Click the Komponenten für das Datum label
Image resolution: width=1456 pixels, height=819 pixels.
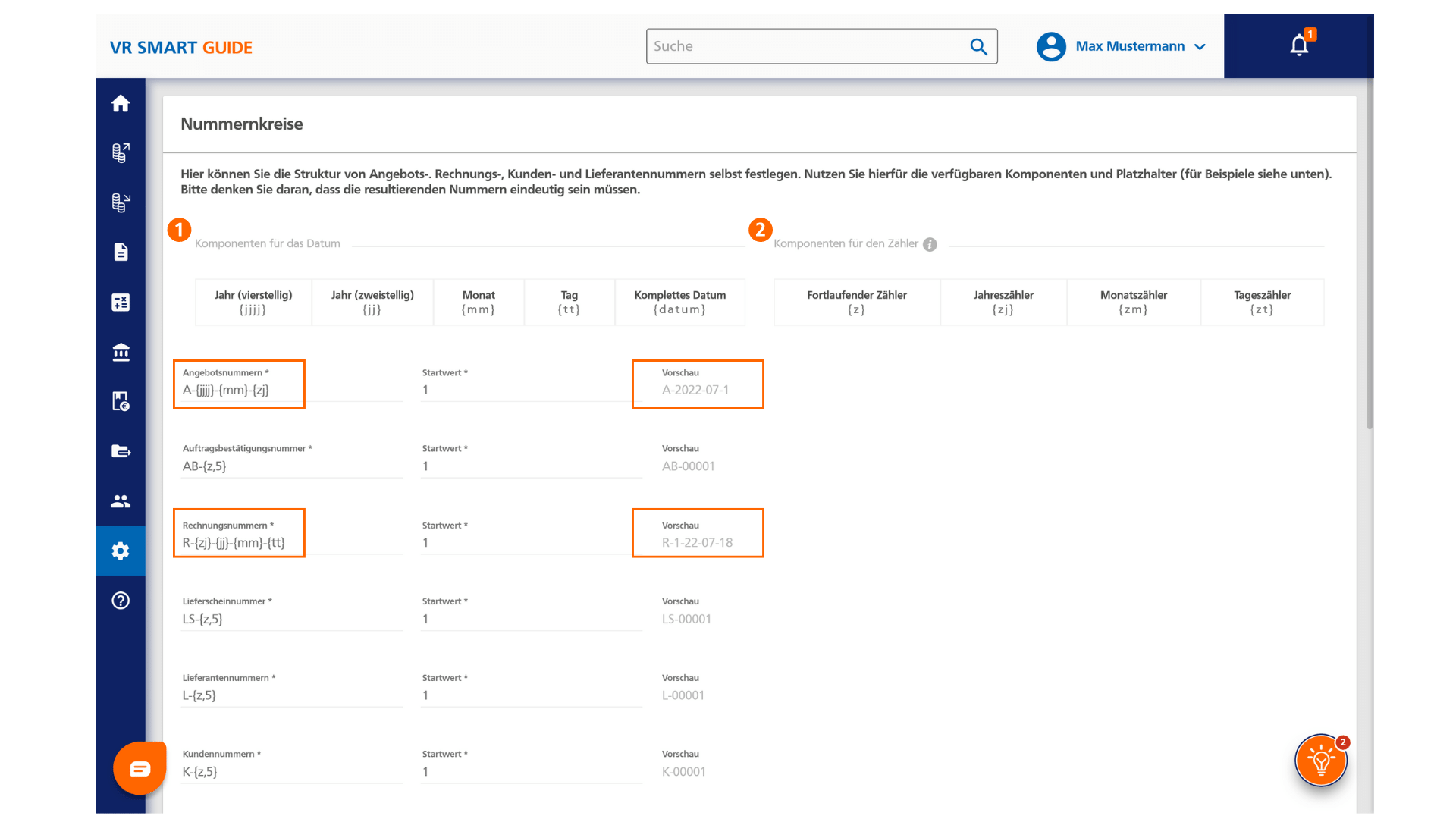[x=268, y=244]
